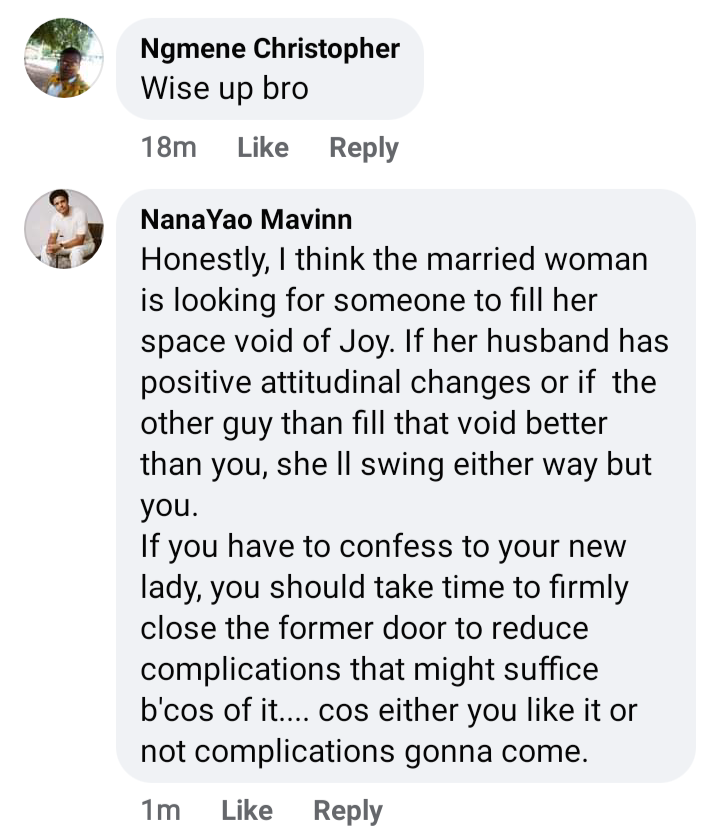Screen dimensions: 720x835
Task: Open the 18m timestamp link
Action: (x=169, y=148)
